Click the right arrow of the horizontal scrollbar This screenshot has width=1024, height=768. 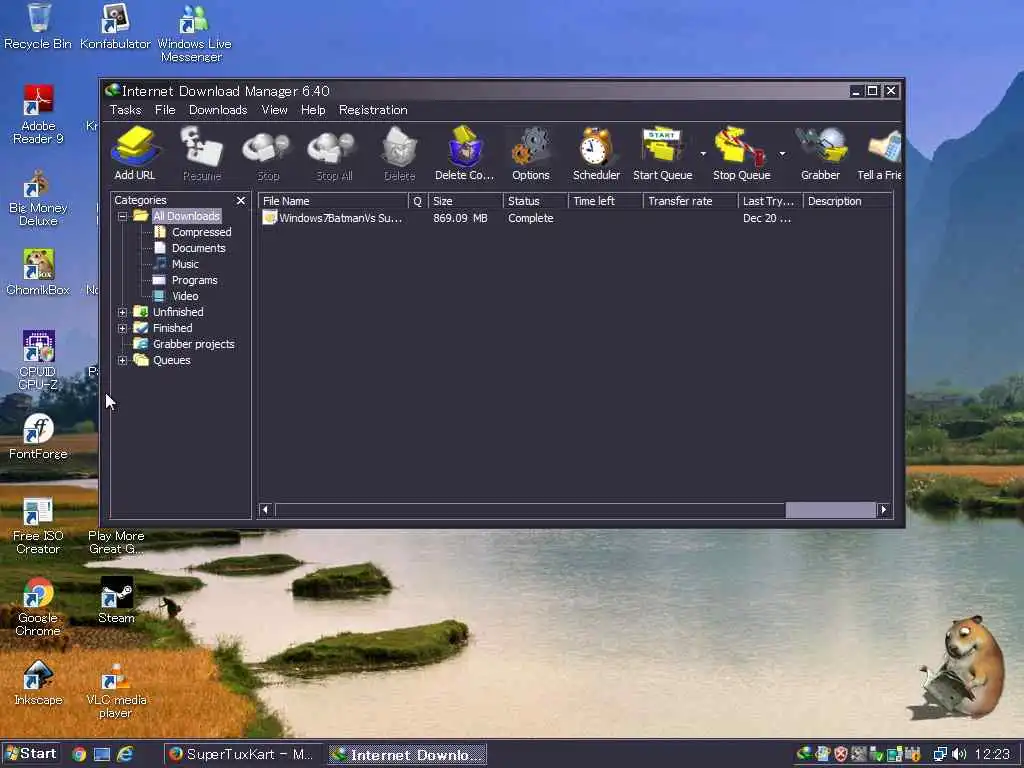pos(884,509)
